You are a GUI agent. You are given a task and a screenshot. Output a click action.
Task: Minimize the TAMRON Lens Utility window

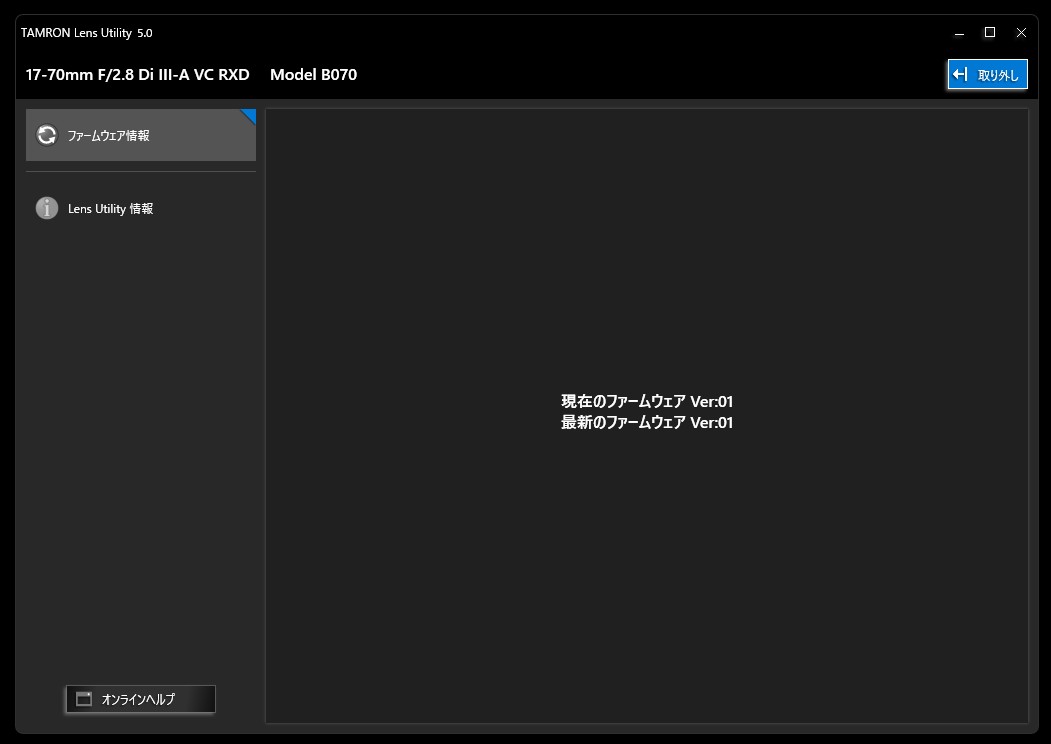pos(959,33)
